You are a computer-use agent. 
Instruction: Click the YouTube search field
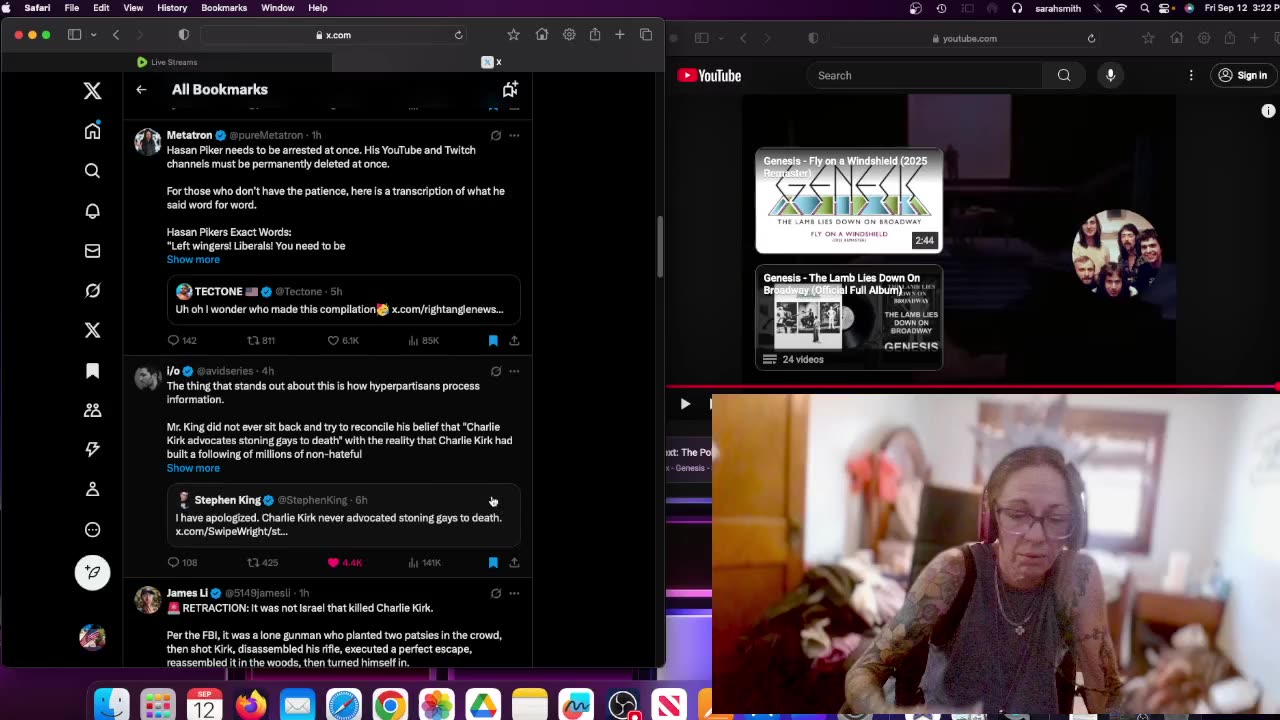tap(925, 75)
